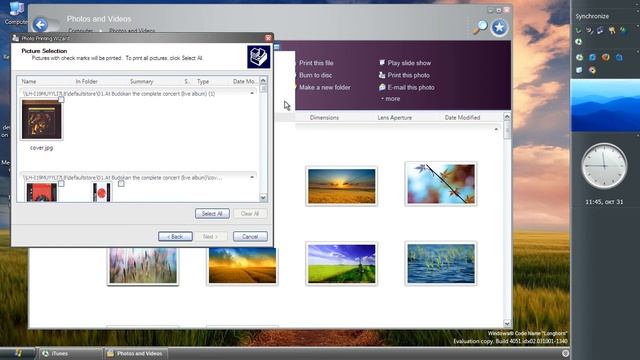Launch the light blue box sidebar icon

pyautogui.click(x=579, y=70)
